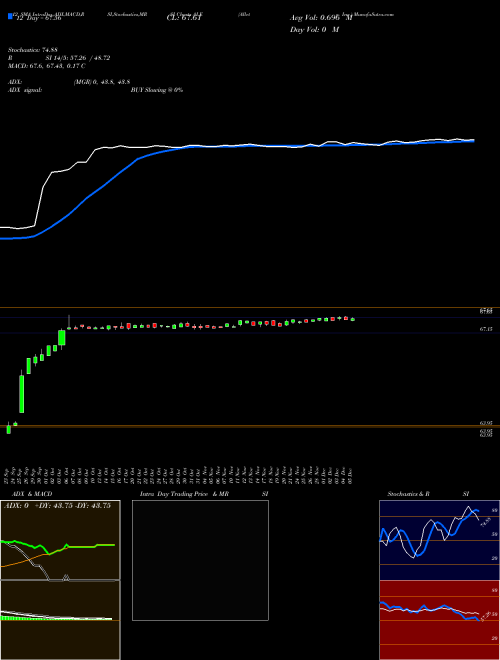
Task: Click the '12 Day = 67.36' legend text
Action: (38, 18)
